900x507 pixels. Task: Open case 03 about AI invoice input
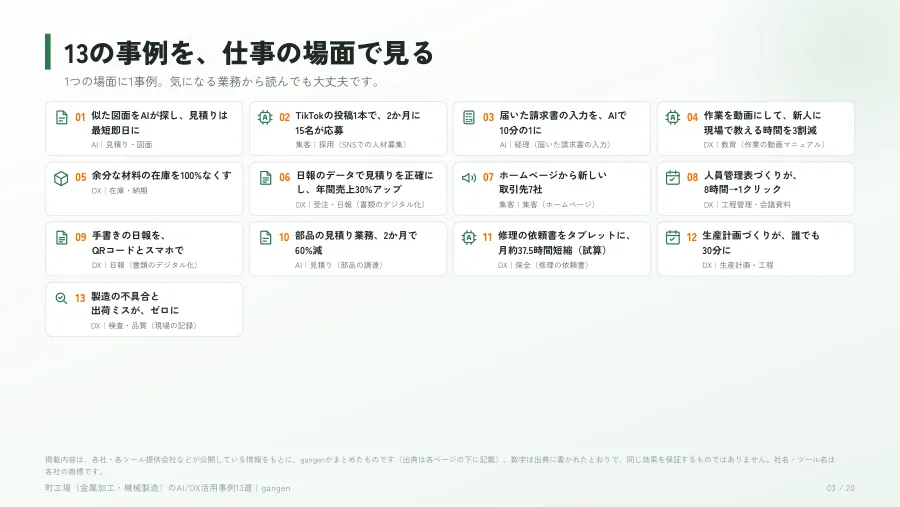click(552, 129)
